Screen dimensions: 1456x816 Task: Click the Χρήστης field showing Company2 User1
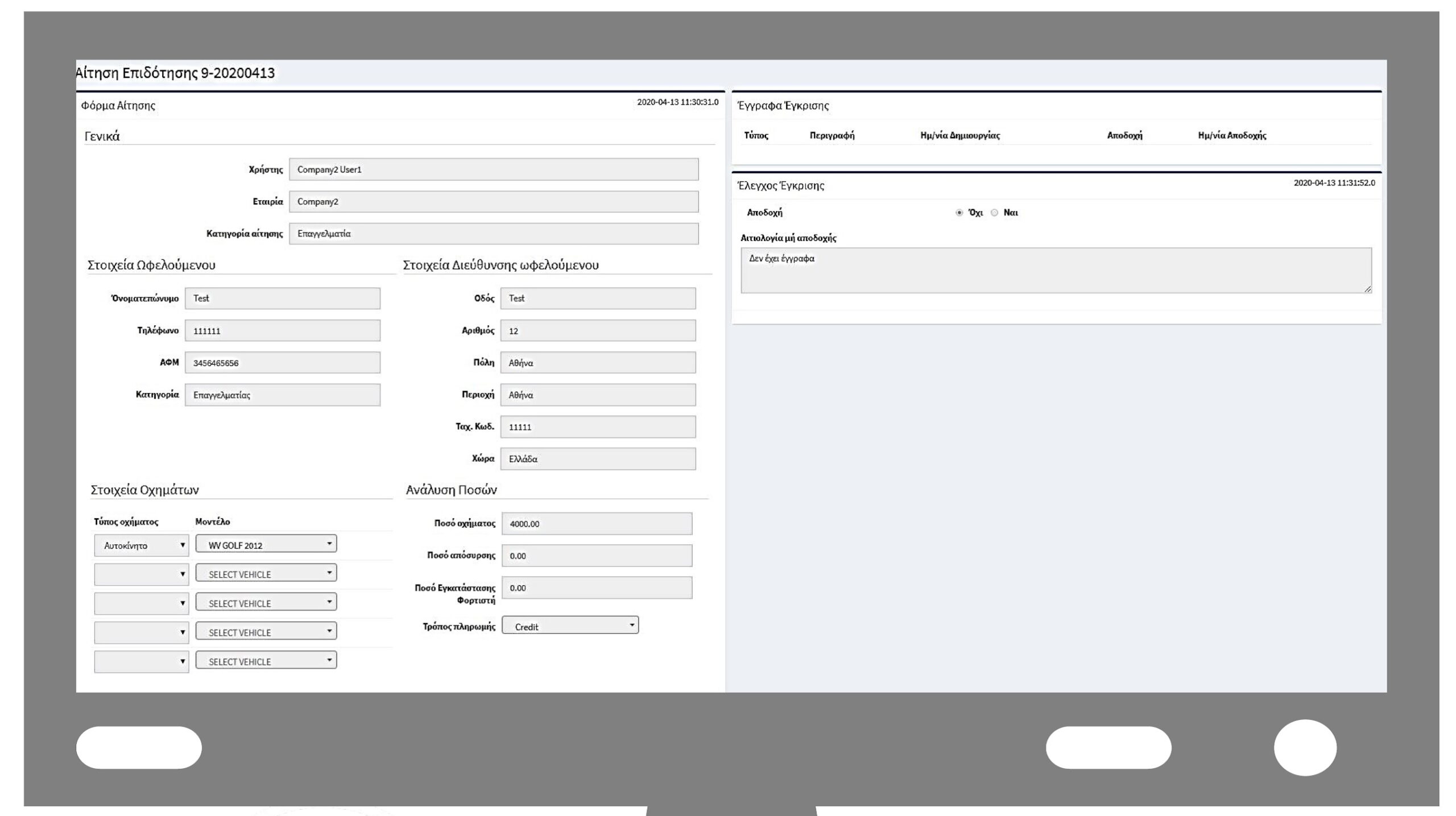tap(494, 169)
